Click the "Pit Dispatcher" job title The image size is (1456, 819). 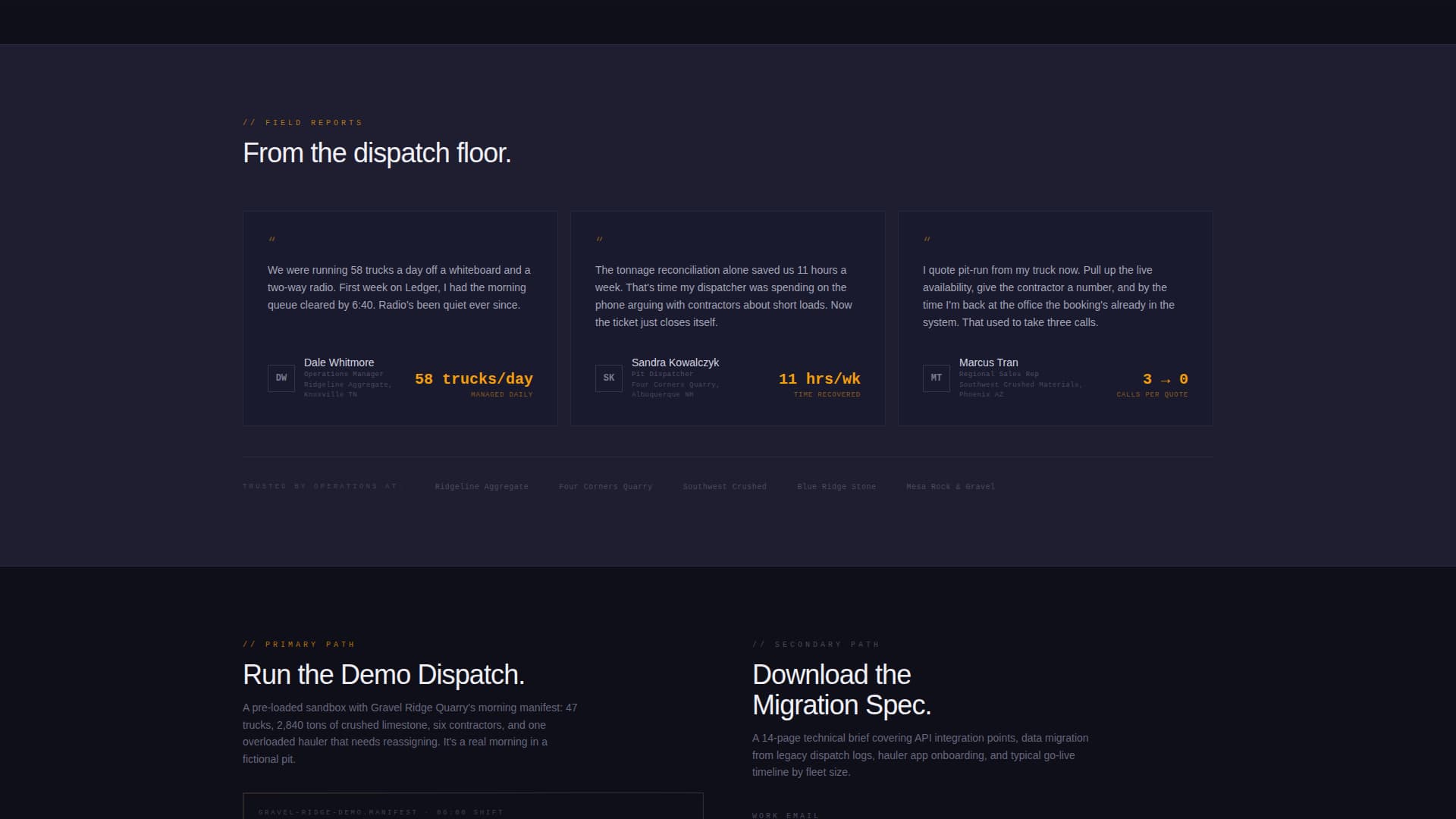(x=662, y=374)
